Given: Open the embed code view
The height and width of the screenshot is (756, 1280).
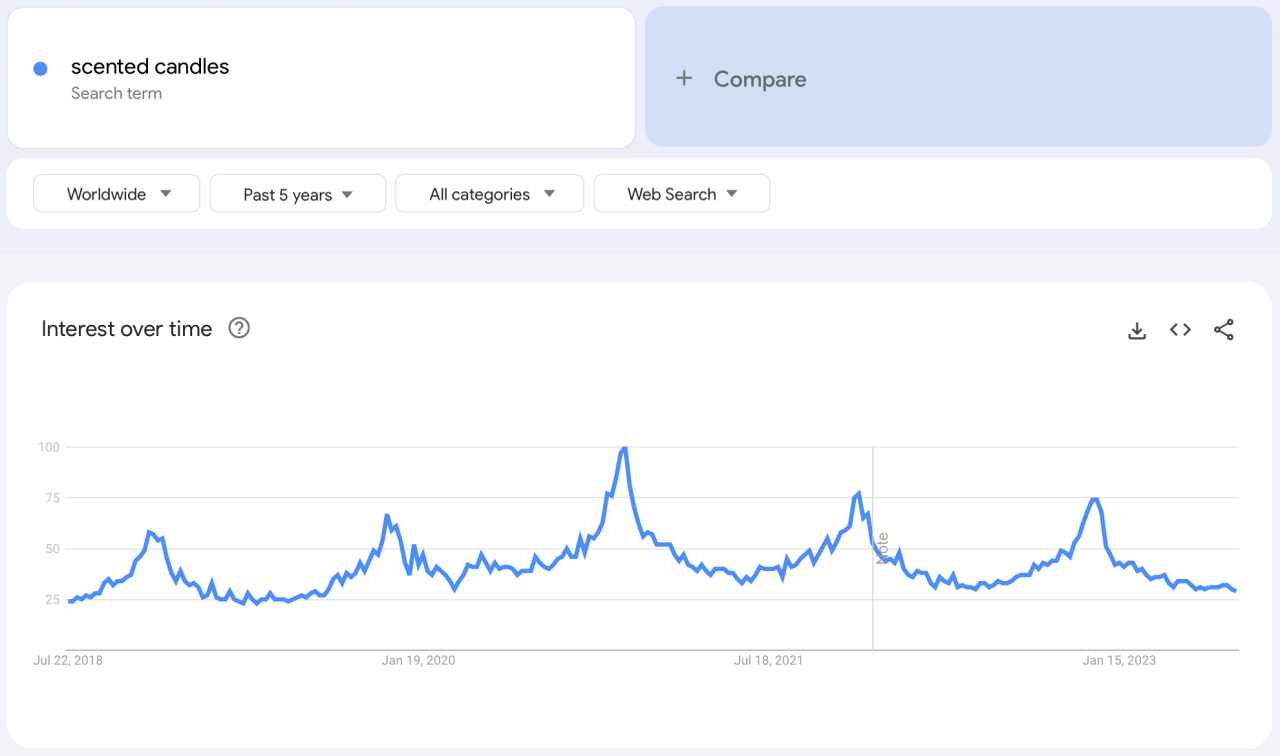Looking at the screenshot, I should 1180,329.
